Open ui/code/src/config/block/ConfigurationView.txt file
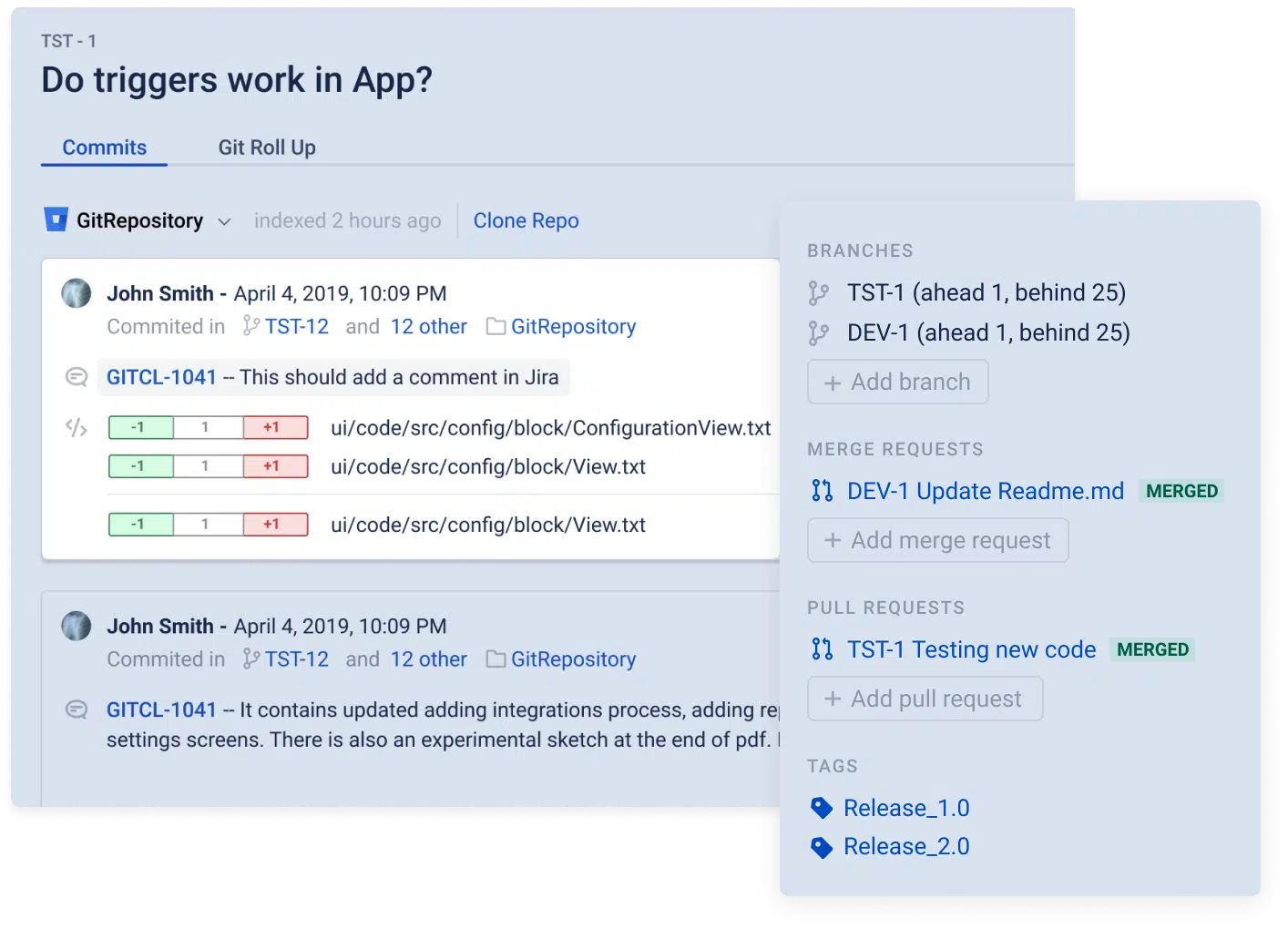Image resolution: width=1288 pixels, height=929 pixels. coord(550,428)
